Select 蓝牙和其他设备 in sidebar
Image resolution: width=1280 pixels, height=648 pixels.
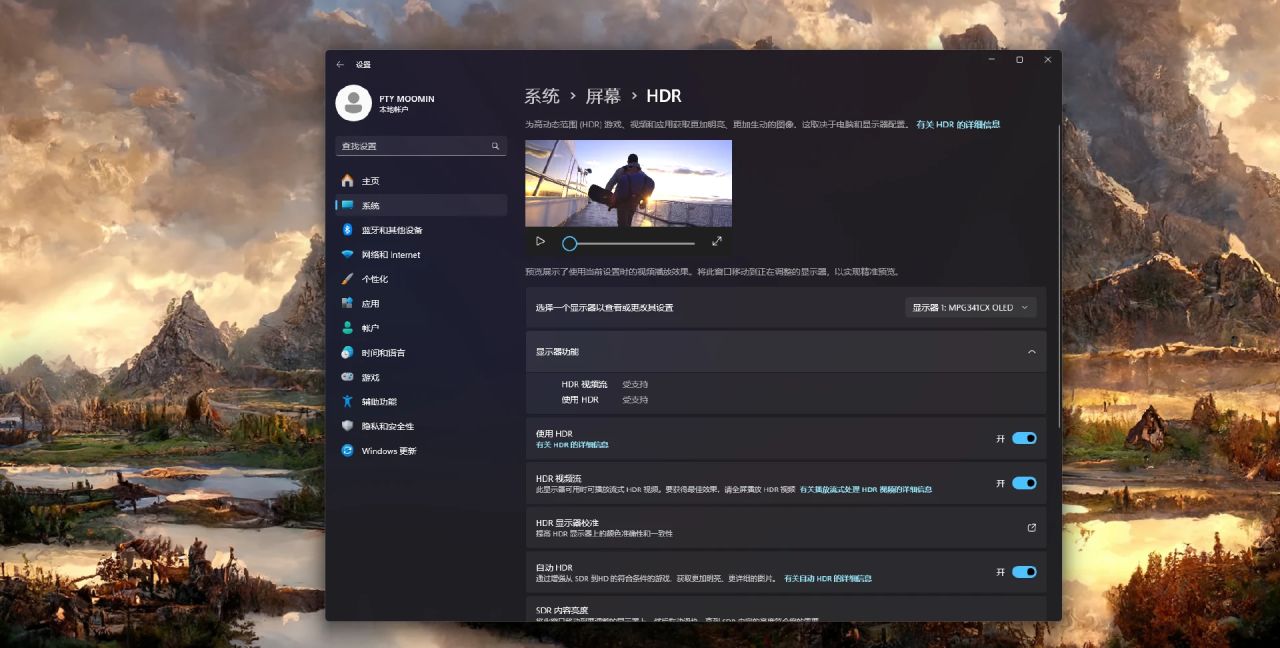coord(421,230)
